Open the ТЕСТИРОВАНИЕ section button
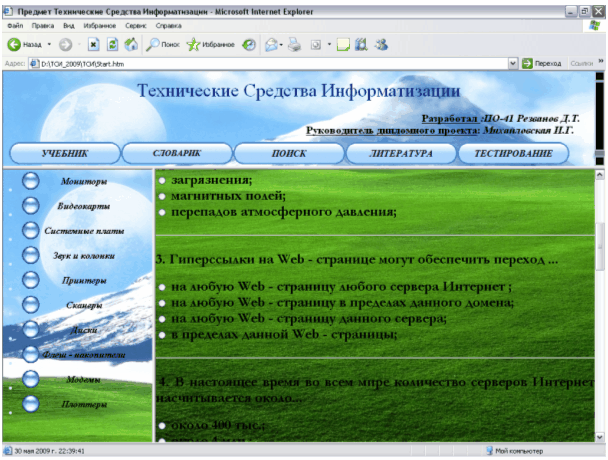 [514, 154]
